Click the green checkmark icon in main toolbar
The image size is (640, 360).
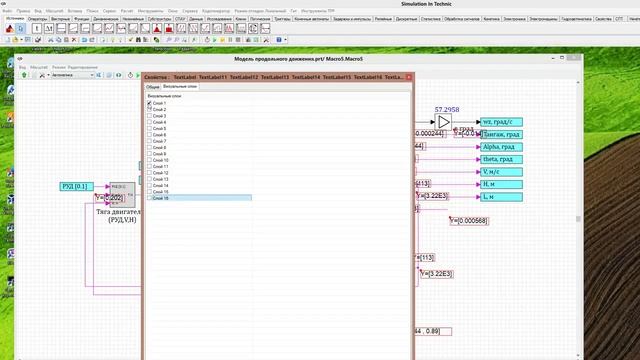point(131,40)
